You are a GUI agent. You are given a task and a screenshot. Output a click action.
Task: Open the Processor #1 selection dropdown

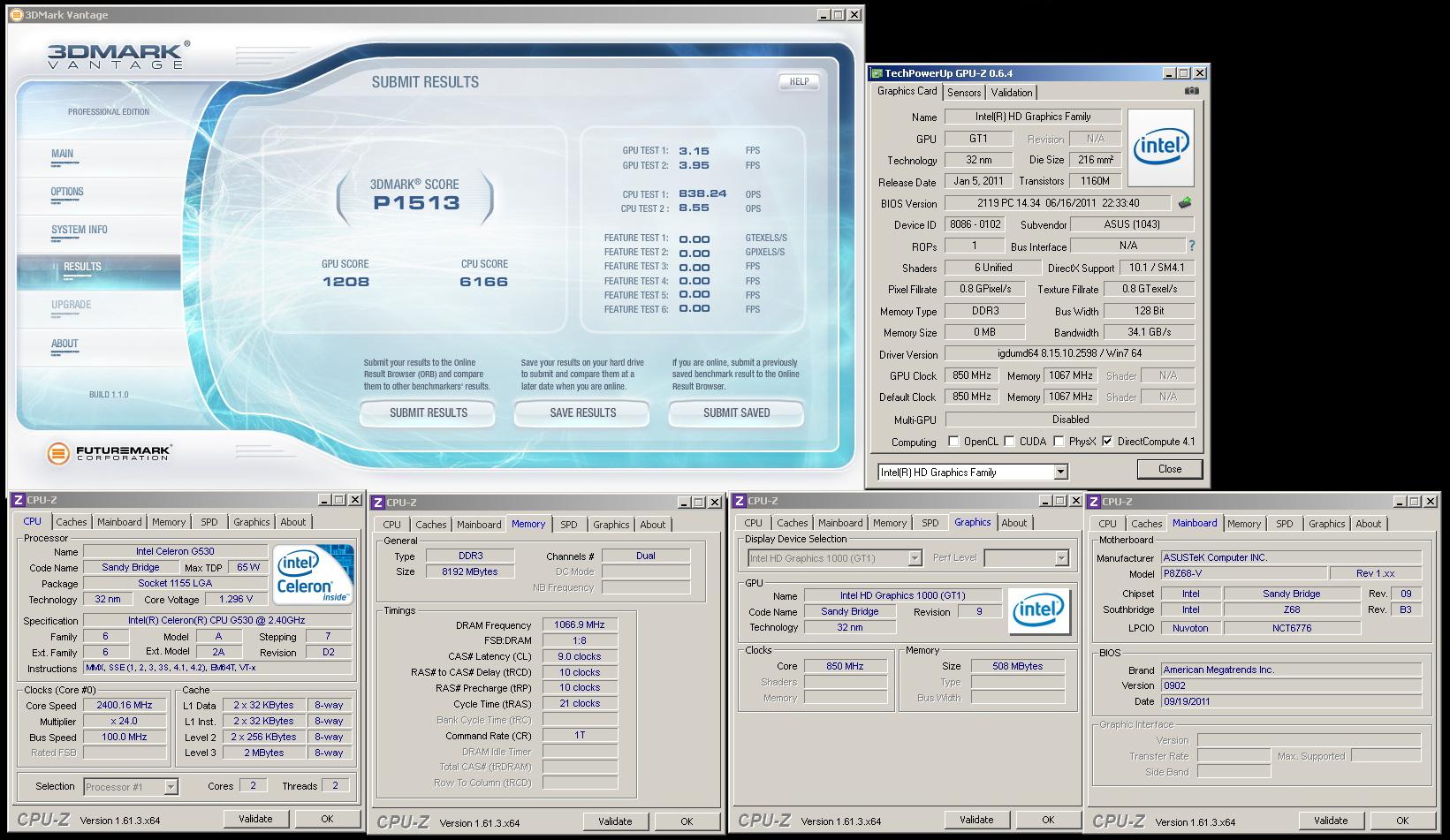(x=171, y=787)
